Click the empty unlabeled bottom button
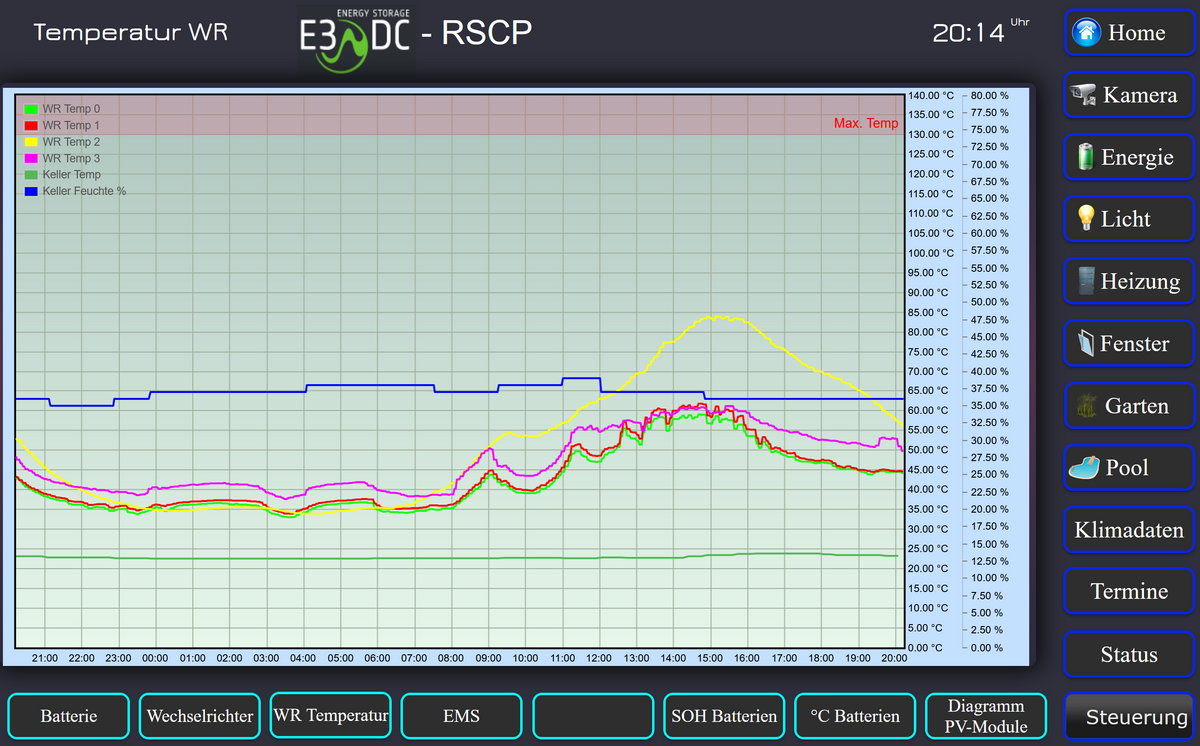Screen dimensions: 1200x746 [x=594, y=716]
